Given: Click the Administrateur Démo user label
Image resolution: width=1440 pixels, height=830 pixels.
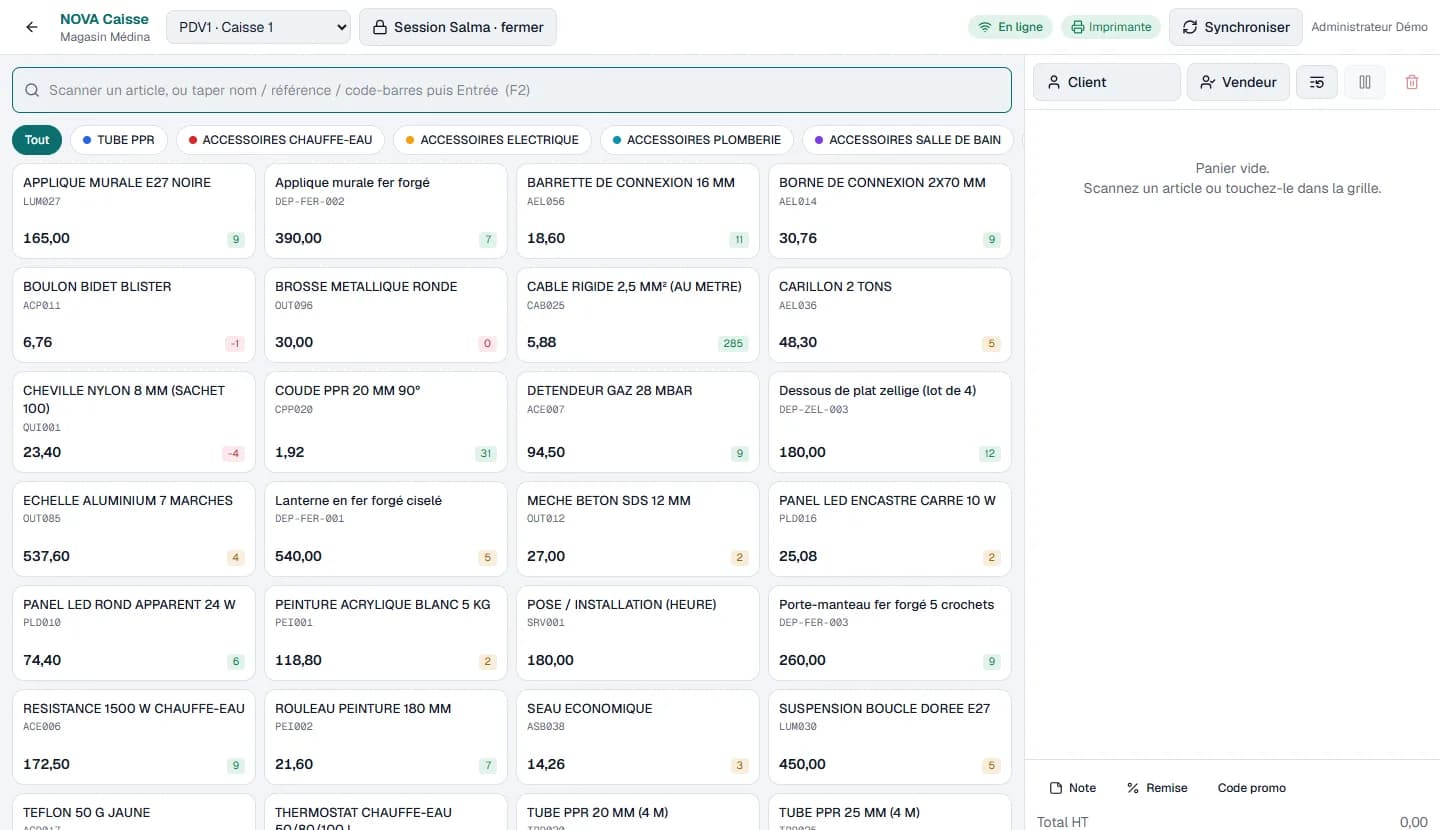Looking at the screenshot, I should [x=1369, y=27].
